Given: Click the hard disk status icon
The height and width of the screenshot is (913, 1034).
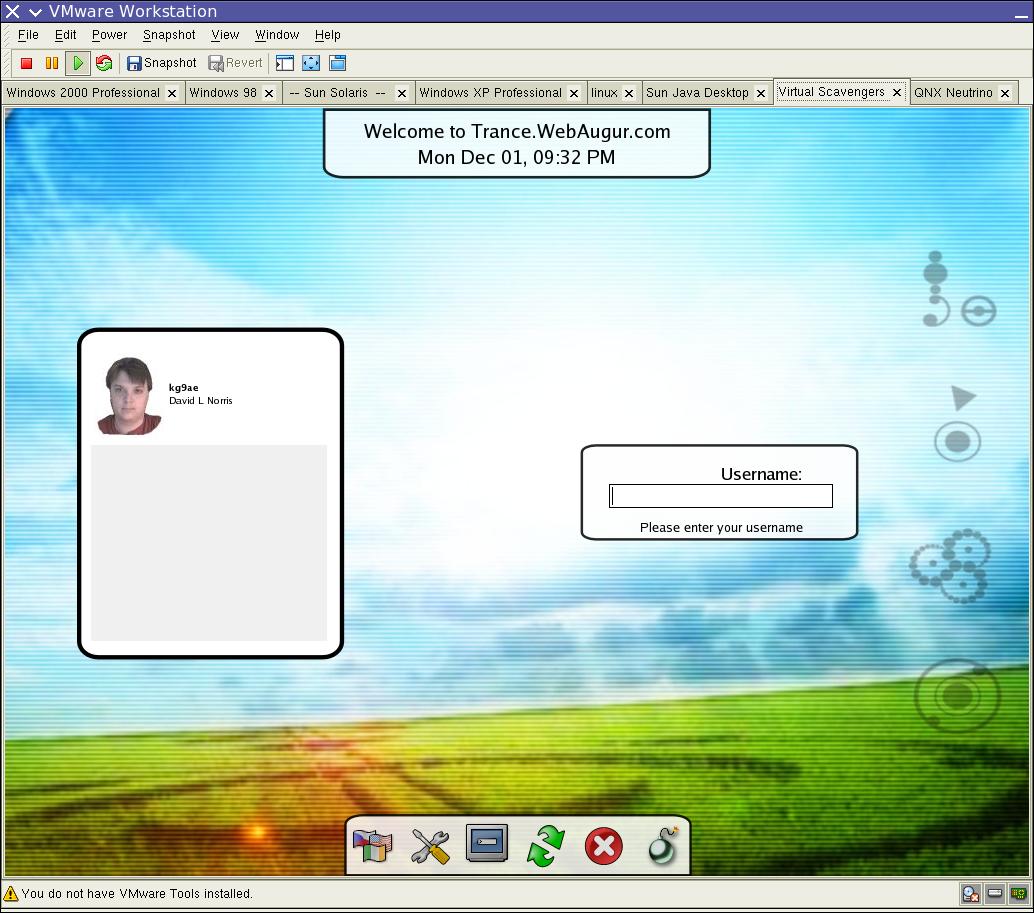Looking at the screenshot, I should [995, 894].
